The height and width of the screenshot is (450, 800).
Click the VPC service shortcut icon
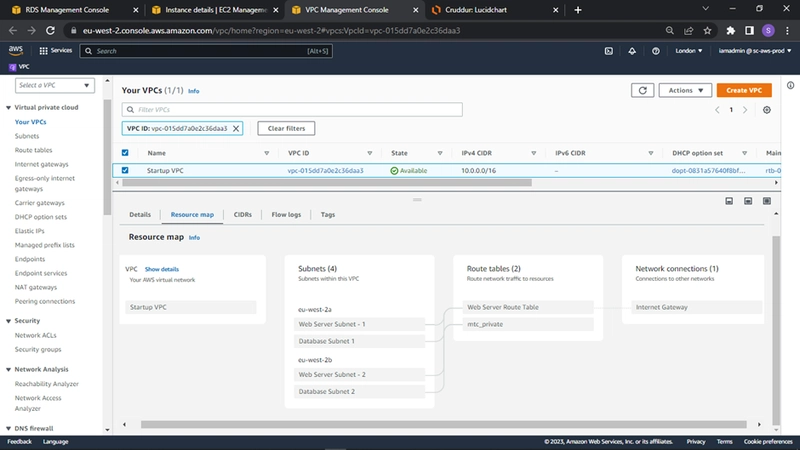pyautogui.click(x=13, y=67)
